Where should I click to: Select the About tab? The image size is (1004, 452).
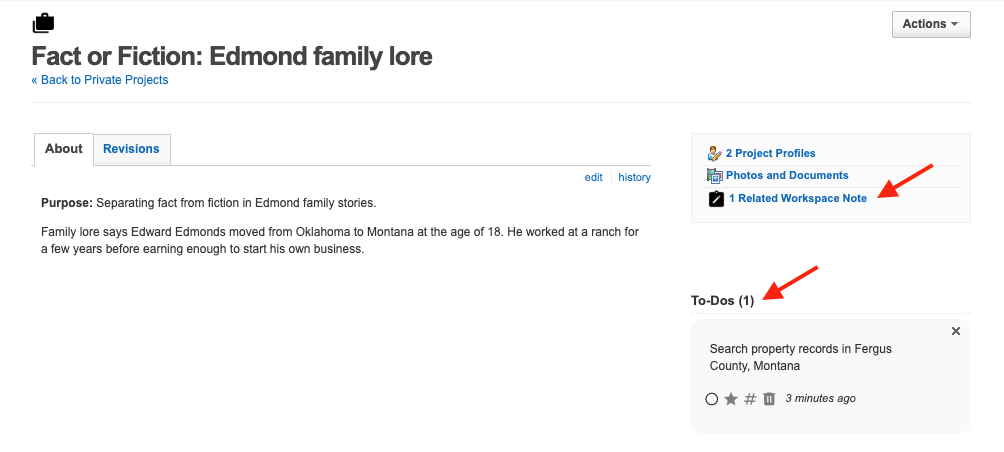click(x=64, y=149)
